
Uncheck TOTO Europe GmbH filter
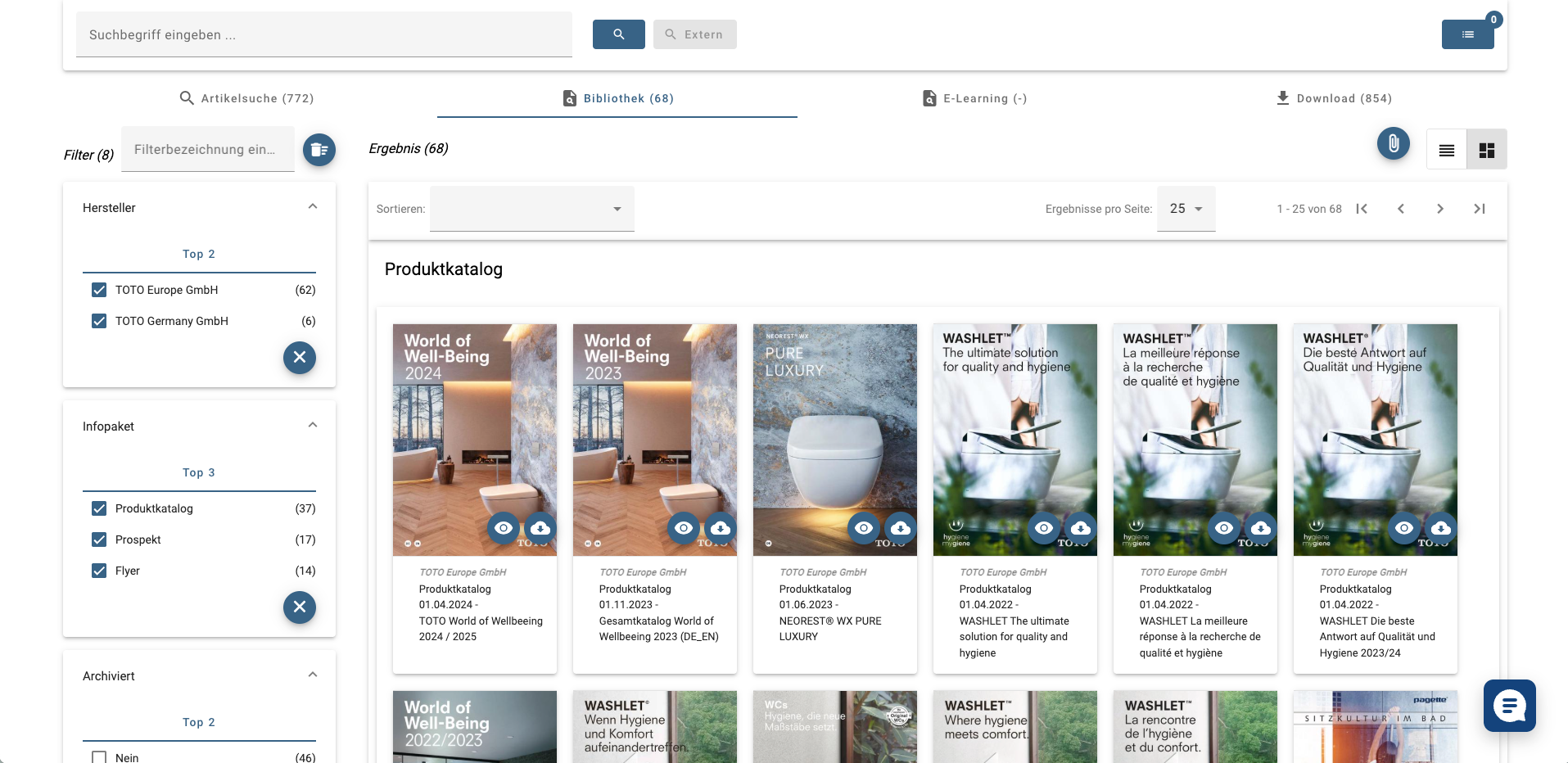(99, 290)
